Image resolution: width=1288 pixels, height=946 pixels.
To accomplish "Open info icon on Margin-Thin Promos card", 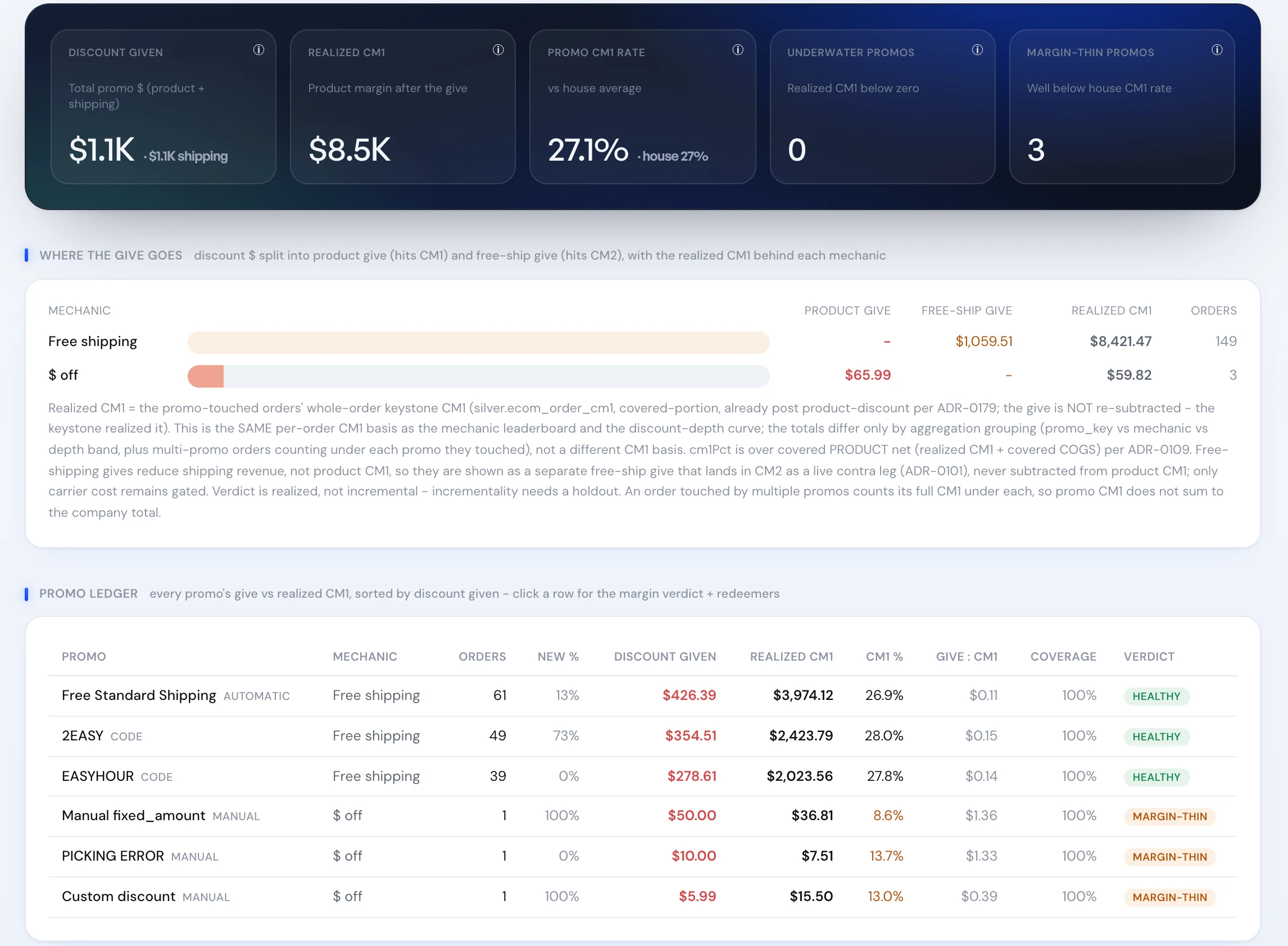I will coord(1217,51).
